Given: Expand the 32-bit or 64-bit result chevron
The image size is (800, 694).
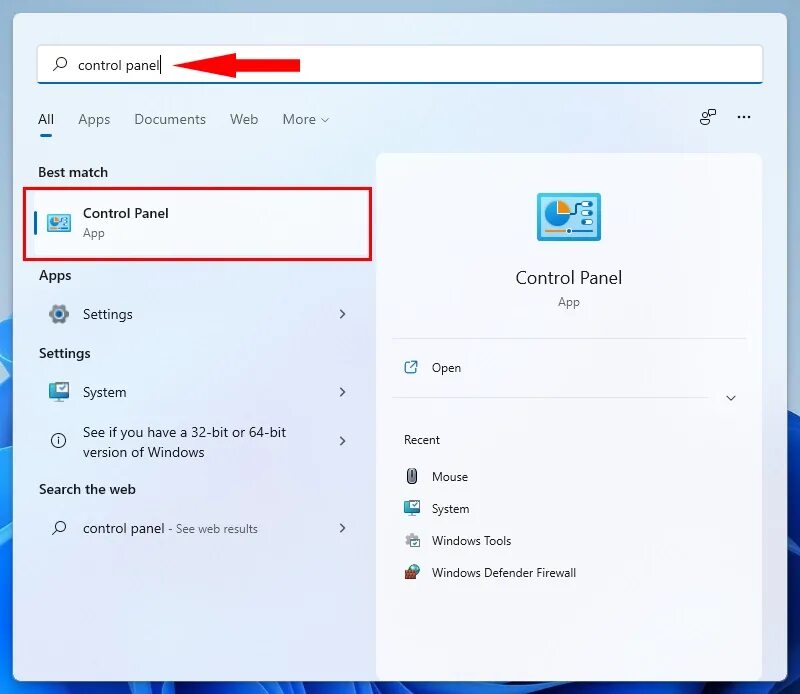Looking at the screenshot, I should (342, 441).
